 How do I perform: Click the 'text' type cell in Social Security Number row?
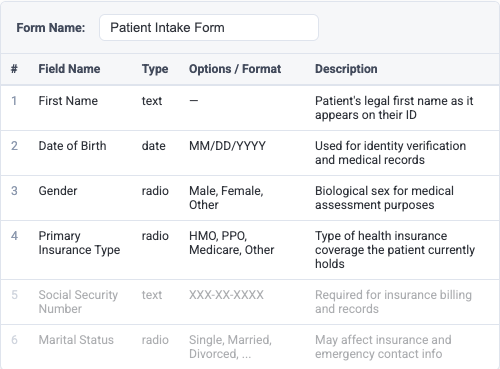click(152, 295)
